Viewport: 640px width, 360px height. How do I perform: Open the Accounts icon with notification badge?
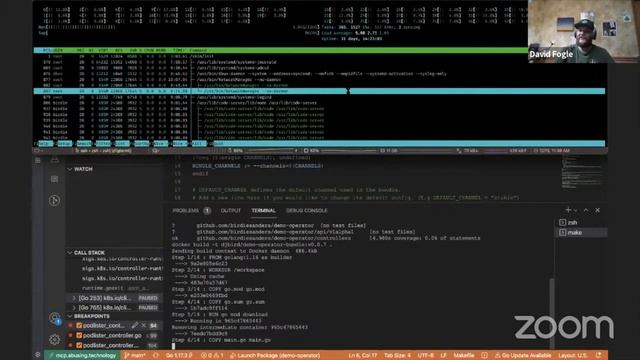[55, 318]
